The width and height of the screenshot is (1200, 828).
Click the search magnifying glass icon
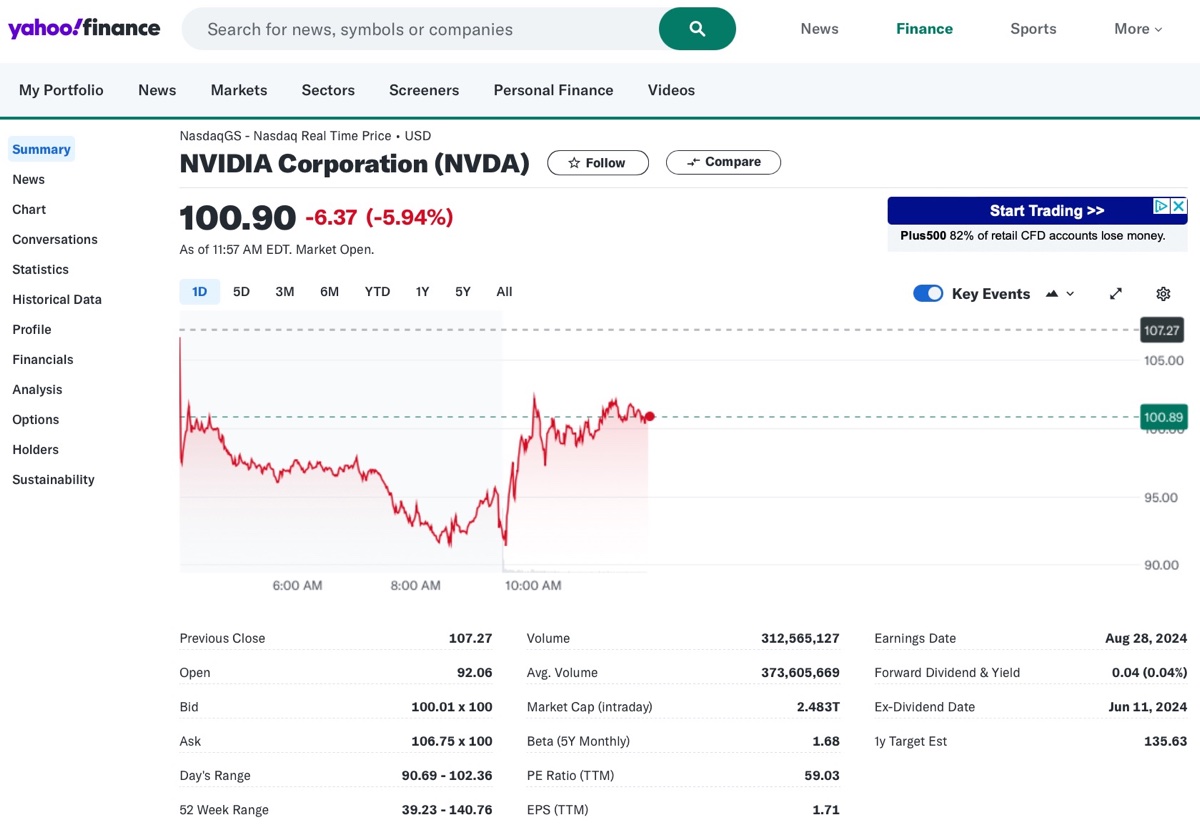(696, 29)
